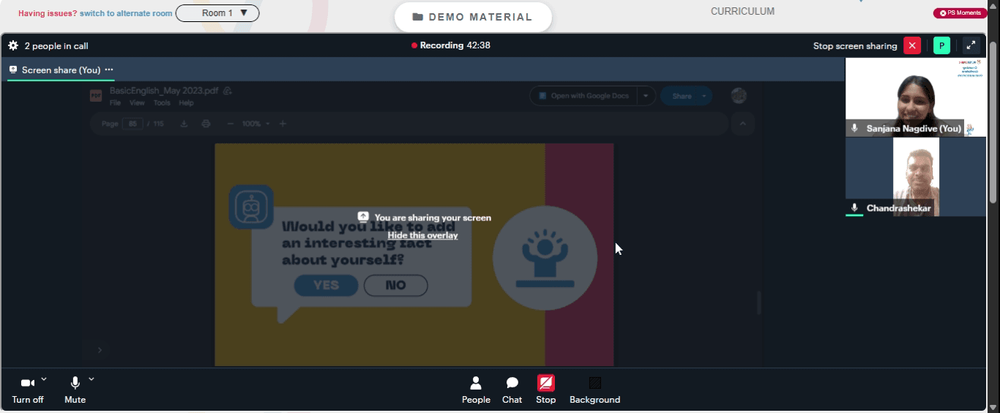Viewport: 1000px width, 413px height.
Task: Click the download PDF icon
Action: tap(184, 124)
